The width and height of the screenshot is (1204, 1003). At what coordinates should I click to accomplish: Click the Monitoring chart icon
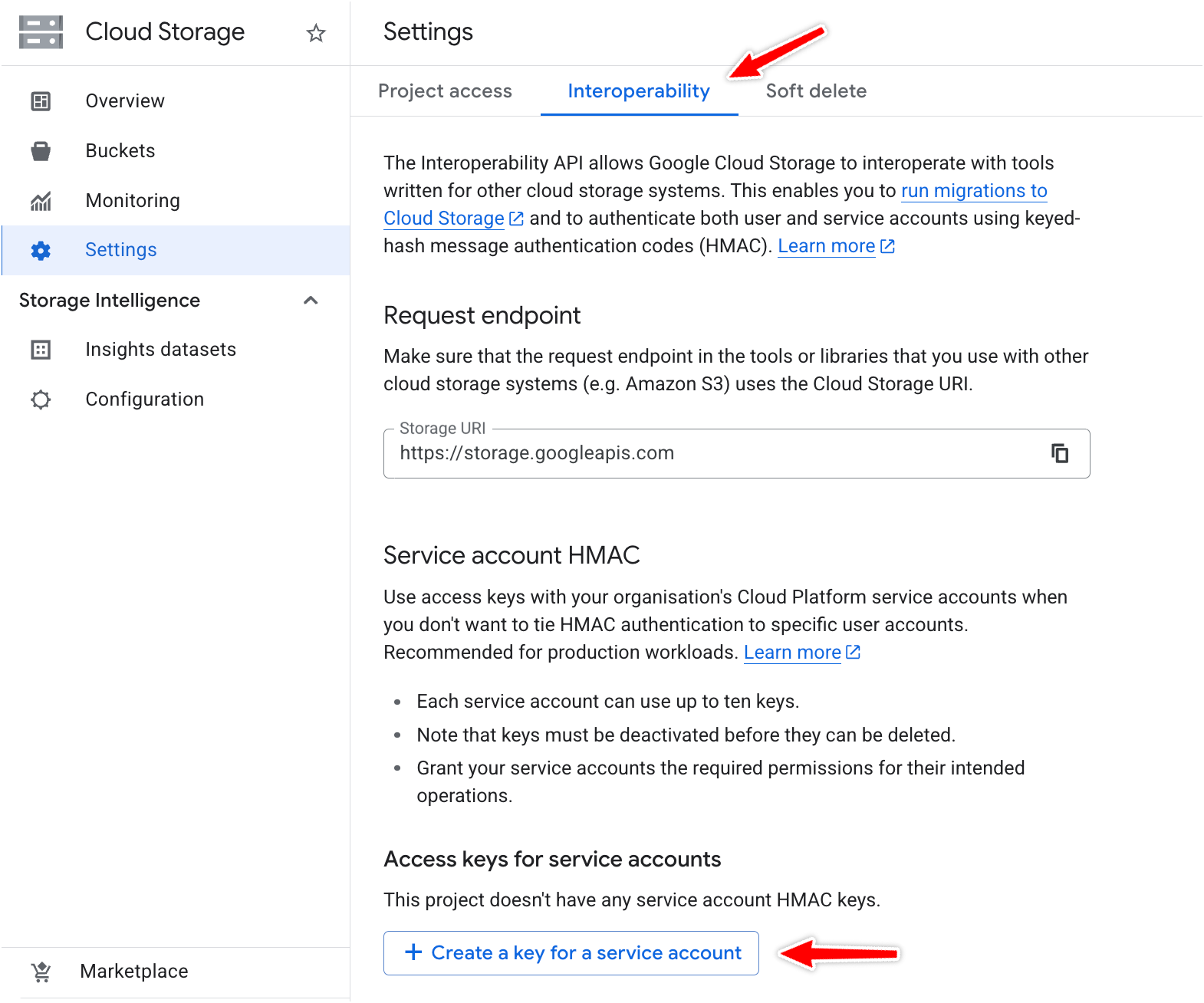point(41,201)
